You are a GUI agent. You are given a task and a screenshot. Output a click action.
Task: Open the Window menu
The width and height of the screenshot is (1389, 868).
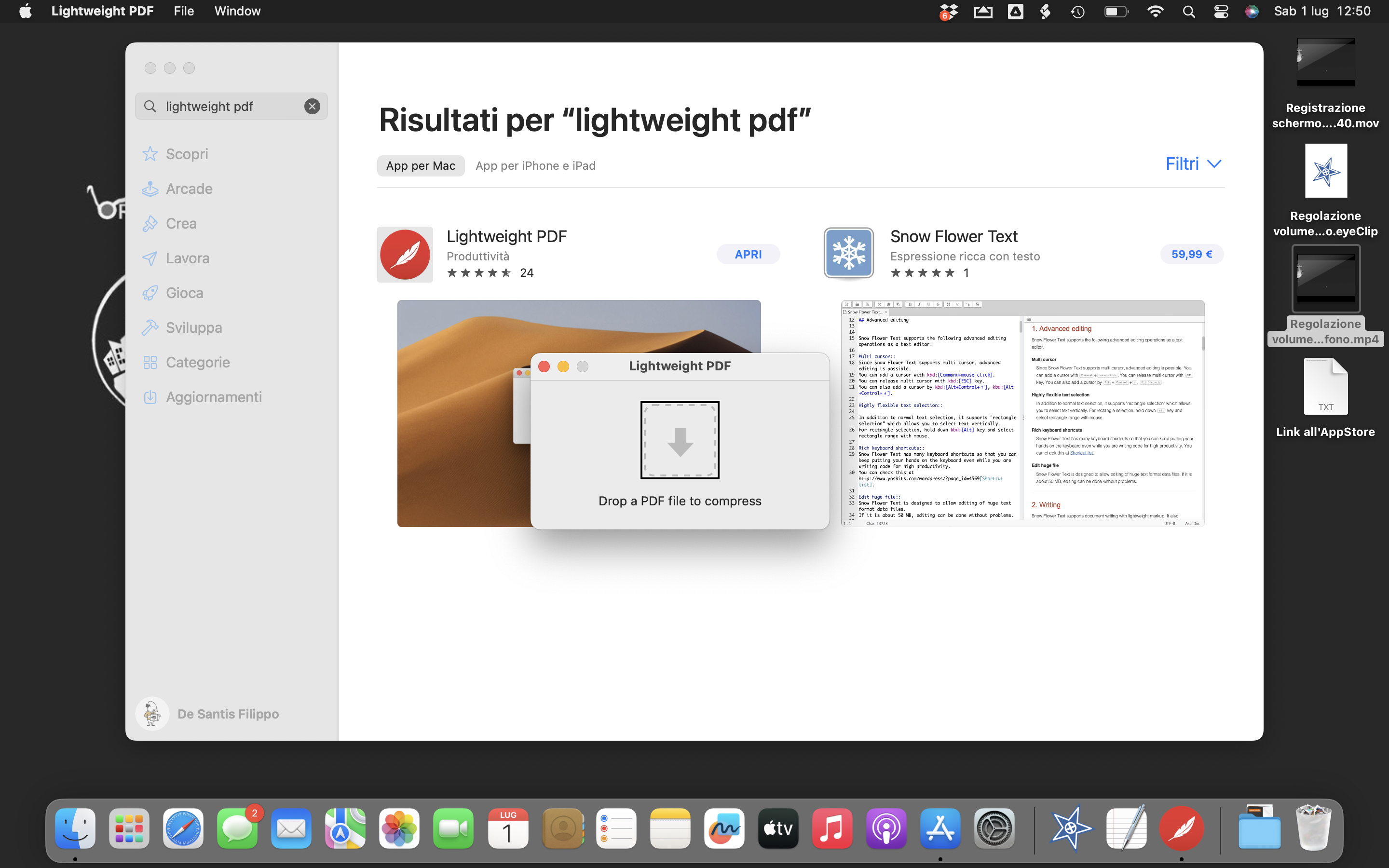238,11
